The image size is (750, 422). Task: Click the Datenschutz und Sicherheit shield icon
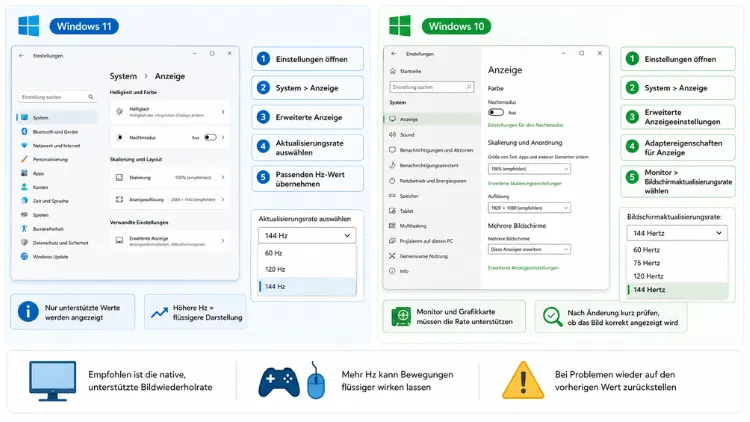[24, 242]
